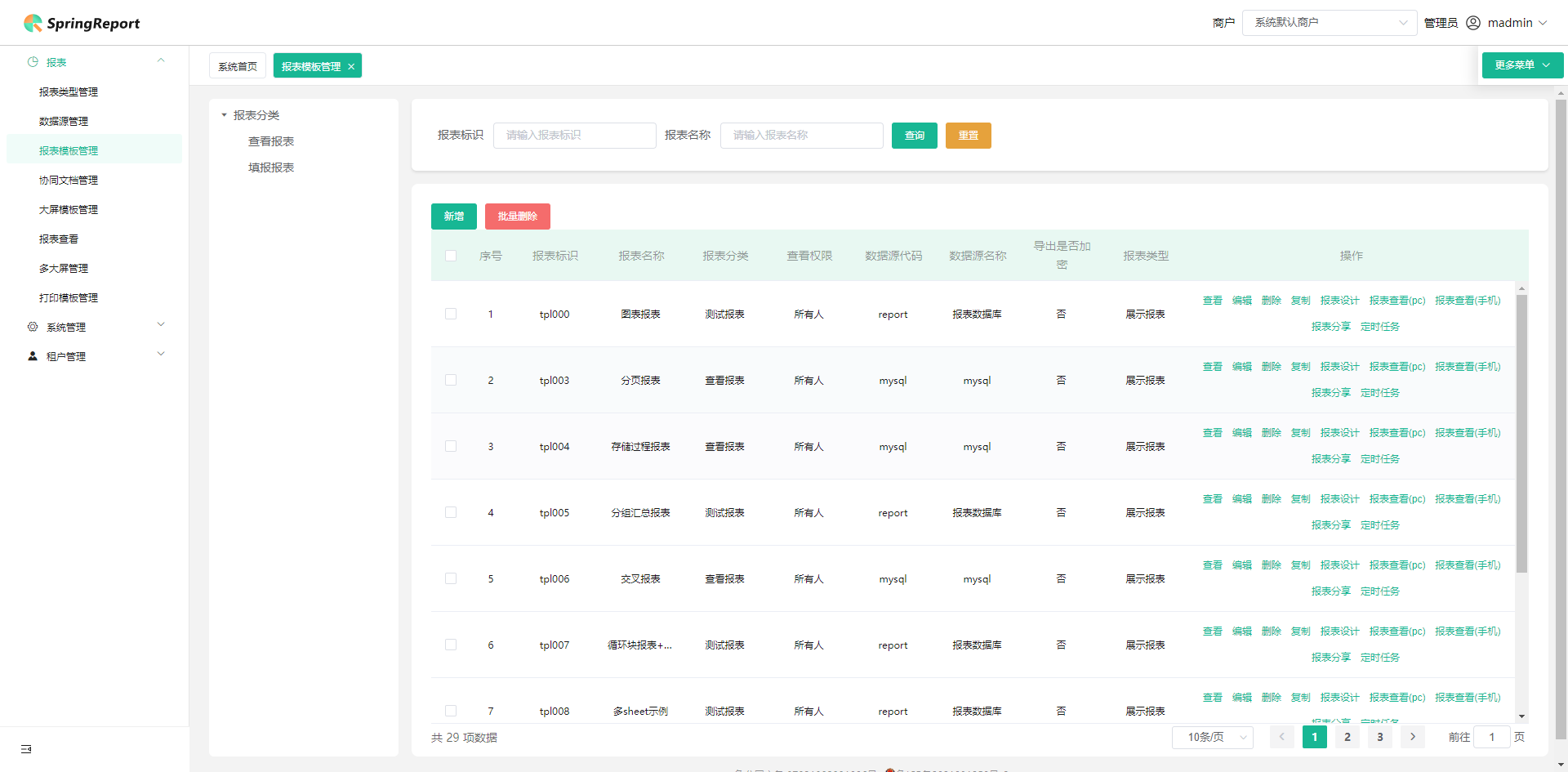Click 复制 for the tpl005 row
Viewport: 1568px width, 772px height.
(x=1301, y=499)
